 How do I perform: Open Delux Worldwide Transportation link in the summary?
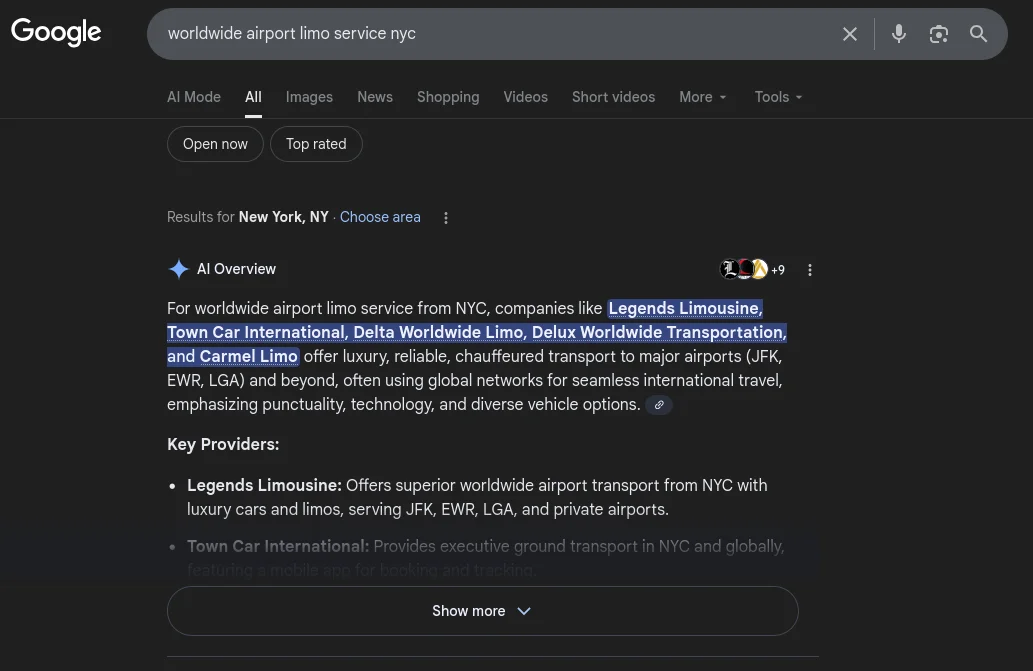[657, 332]
